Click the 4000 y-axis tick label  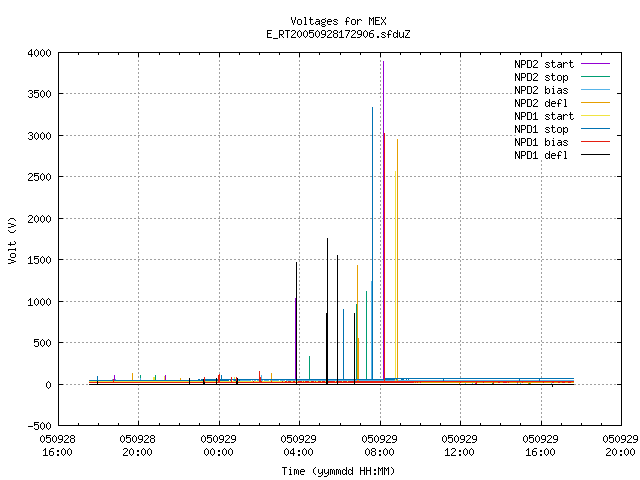(40, 53)
